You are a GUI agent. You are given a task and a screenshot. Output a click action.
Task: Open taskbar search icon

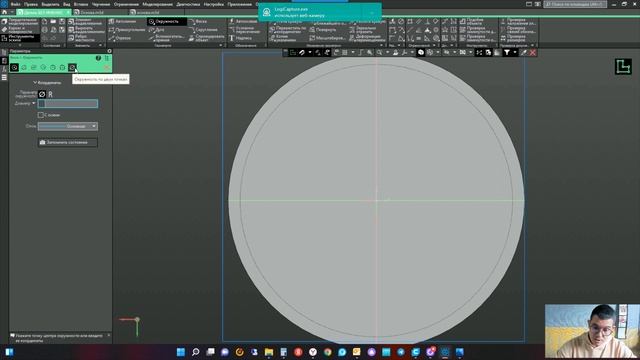pos(196,352)
